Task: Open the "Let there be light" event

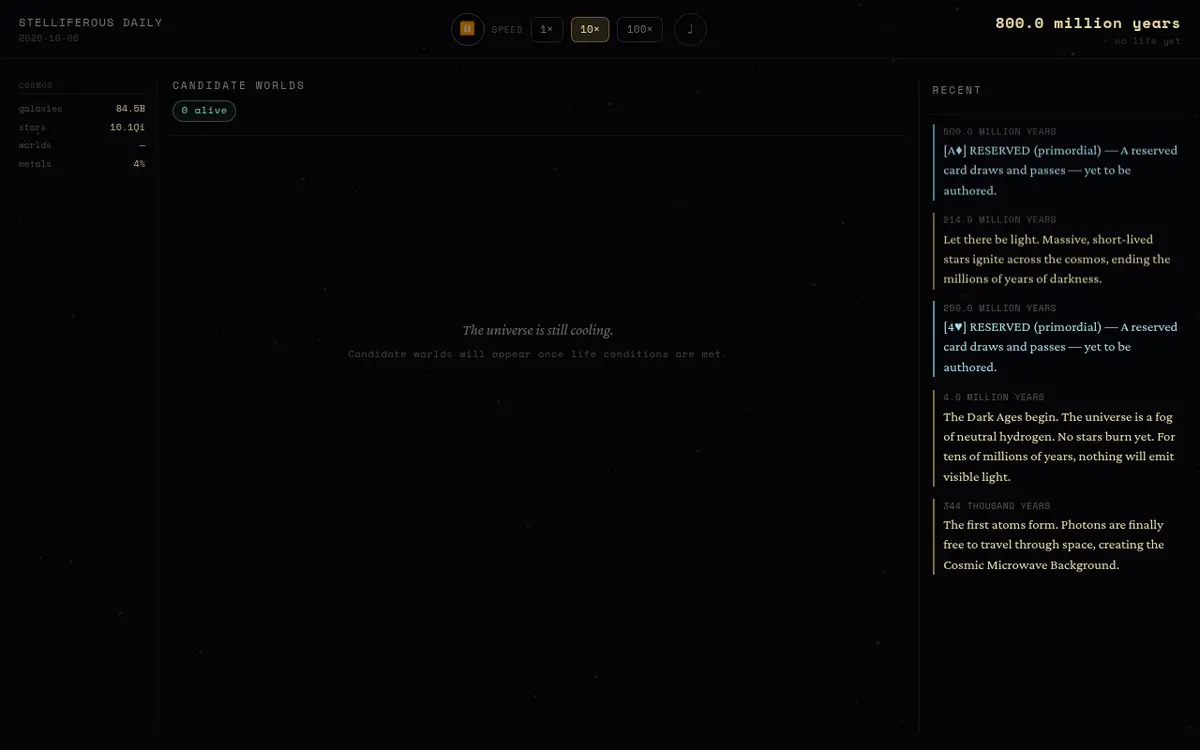Action: tap(1058, 250)
